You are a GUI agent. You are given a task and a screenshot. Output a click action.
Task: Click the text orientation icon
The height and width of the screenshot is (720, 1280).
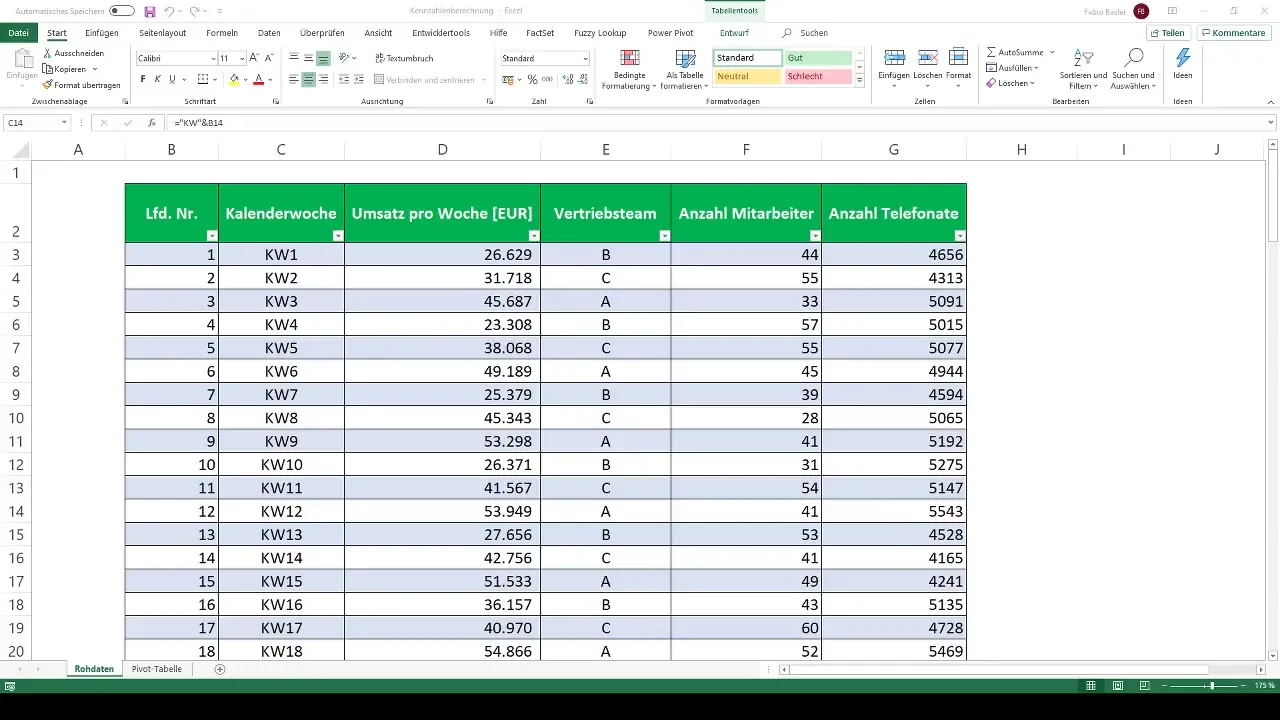[345, 58]
